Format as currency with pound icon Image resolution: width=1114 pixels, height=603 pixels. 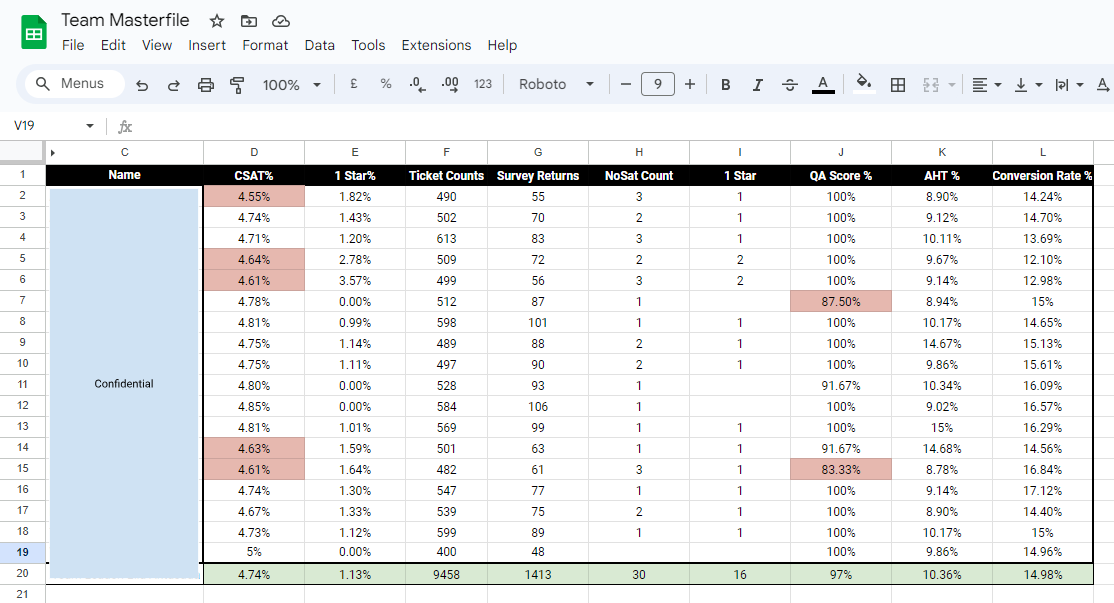tap(353, 84)
